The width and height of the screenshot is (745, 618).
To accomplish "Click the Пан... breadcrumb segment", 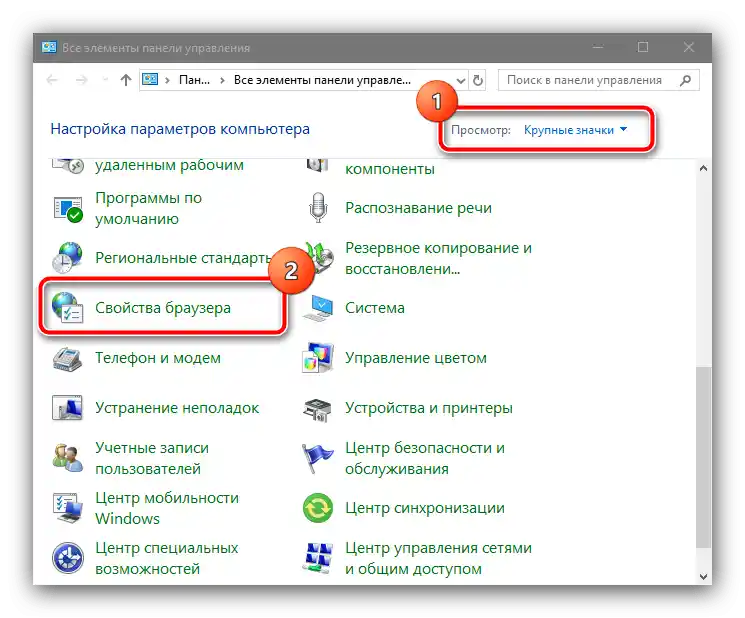I will 194,80.
